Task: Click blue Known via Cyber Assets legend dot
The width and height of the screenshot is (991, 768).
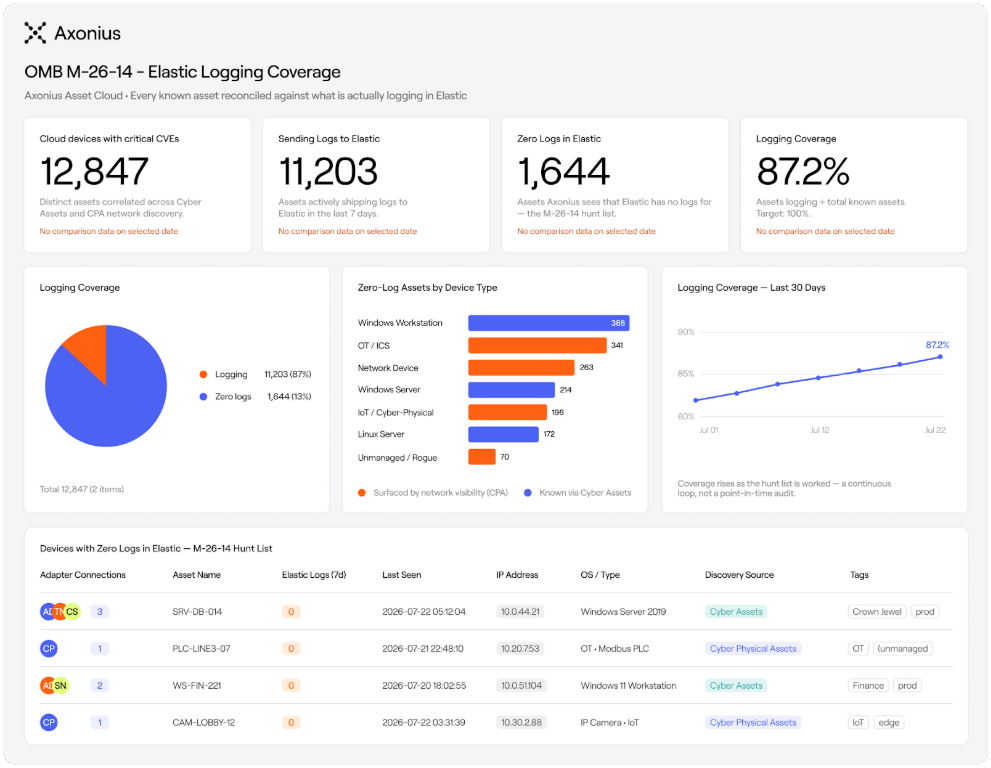Action: pos(528,492)
